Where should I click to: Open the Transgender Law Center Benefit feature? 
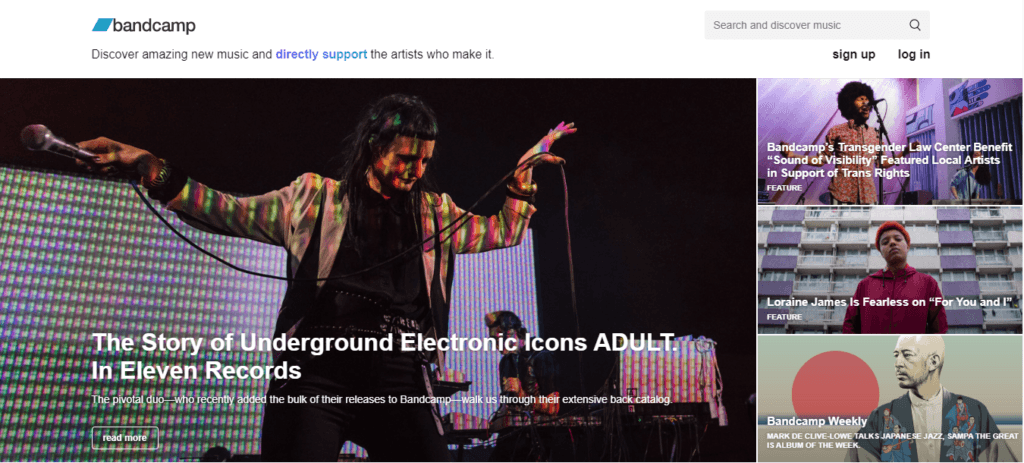pyautogui.click(x=890, y=142)
